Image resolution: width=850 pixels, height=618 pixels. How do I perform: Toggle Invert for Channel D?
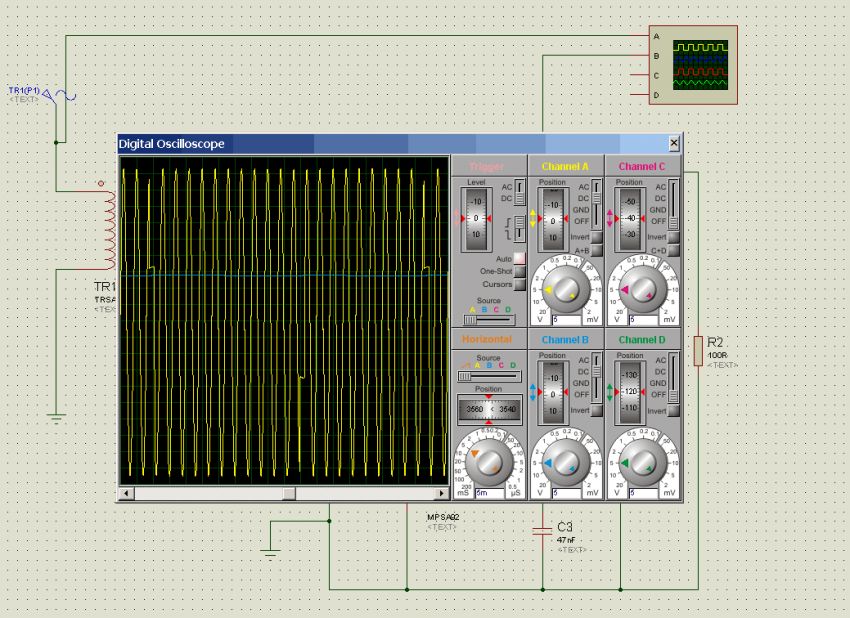click(x=673, y=411)
